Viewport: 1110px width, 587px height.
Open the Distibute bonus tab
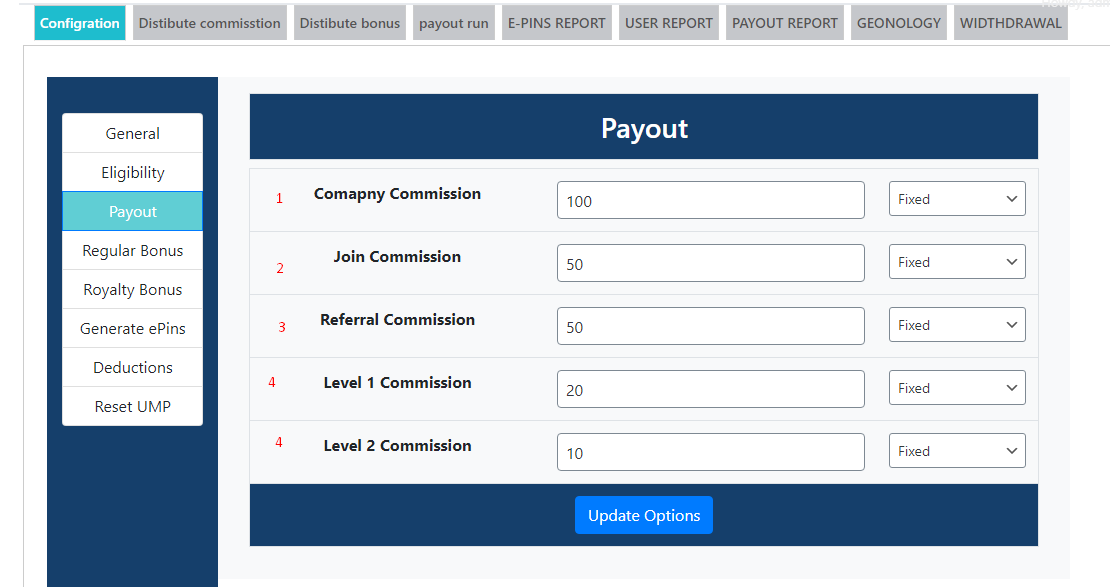point(350,23)
